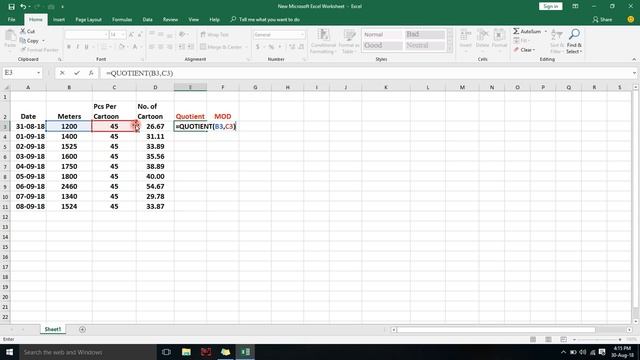Open the Action Center notification icon
Image resolution: width=640 pixels, height=360 pixels.
[x=602, y=352]
